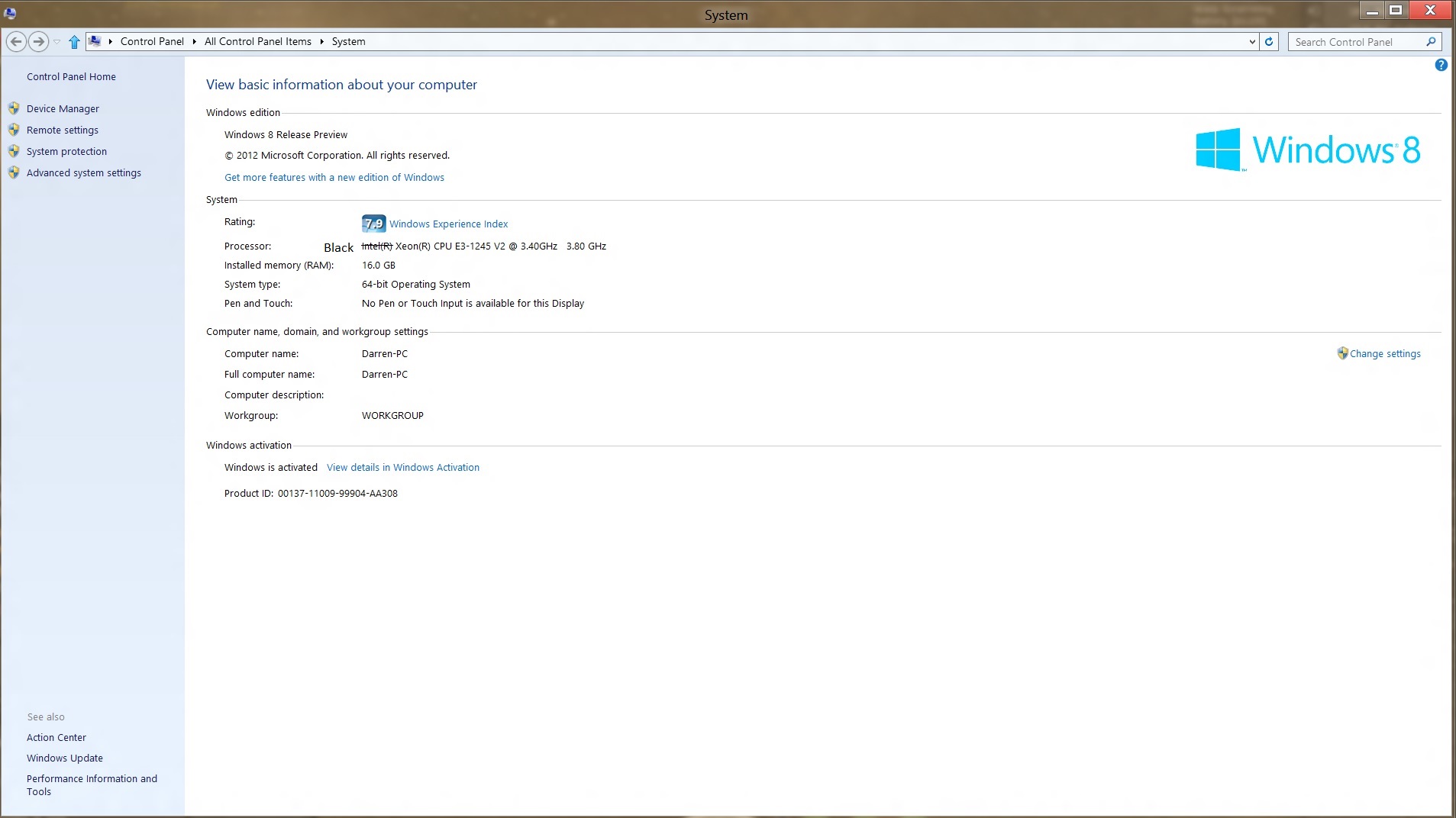Click the View basic information heading
The width and height of the screenshot is (1456, 818).
coord(341,85)
